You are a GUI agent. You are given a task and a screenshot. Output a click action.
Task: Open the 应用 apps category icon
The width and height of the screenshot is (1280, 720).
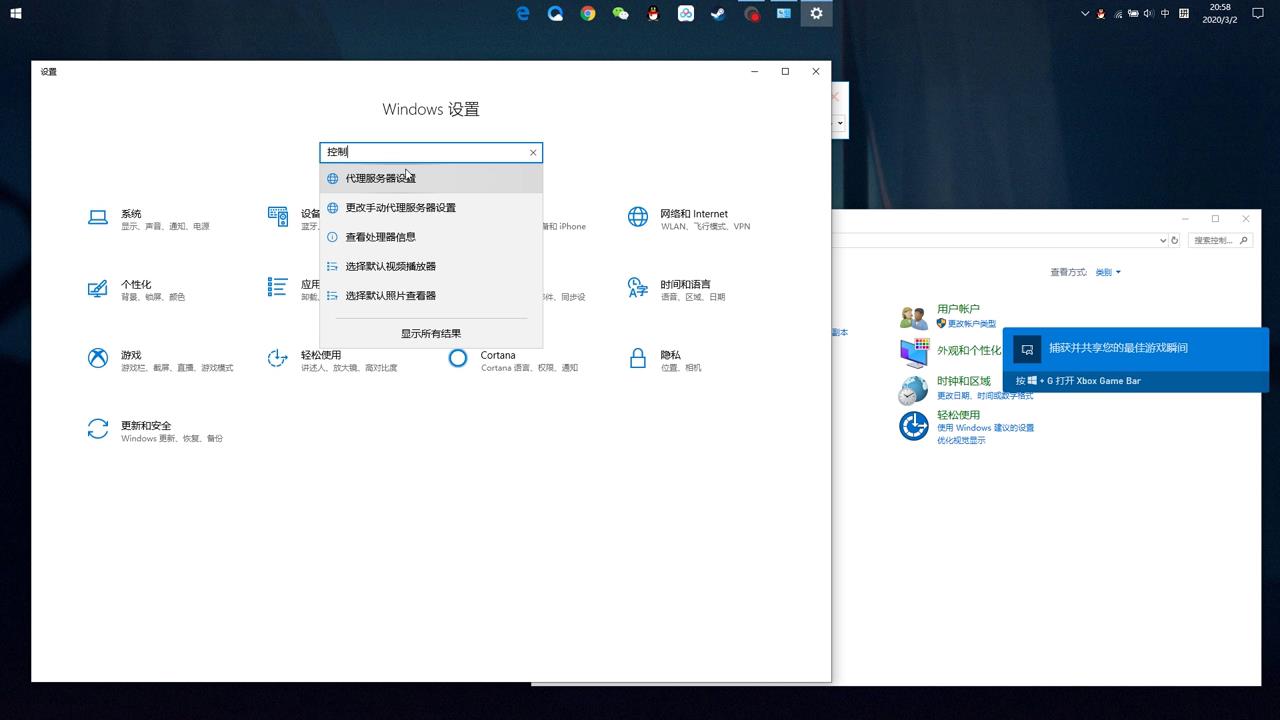click(278, 287)
